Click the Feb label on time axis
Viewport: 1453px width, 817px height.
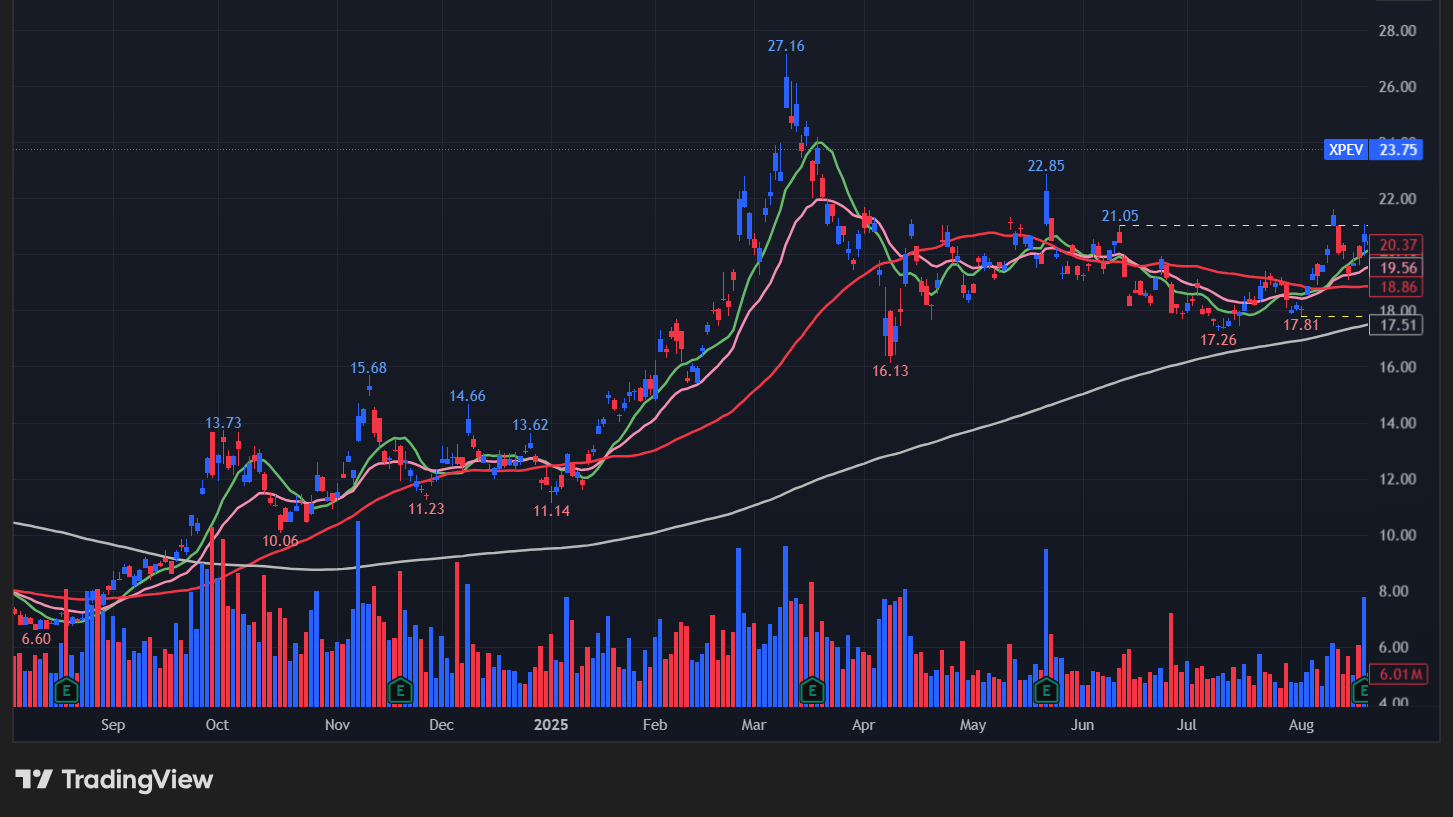(655, 725)
